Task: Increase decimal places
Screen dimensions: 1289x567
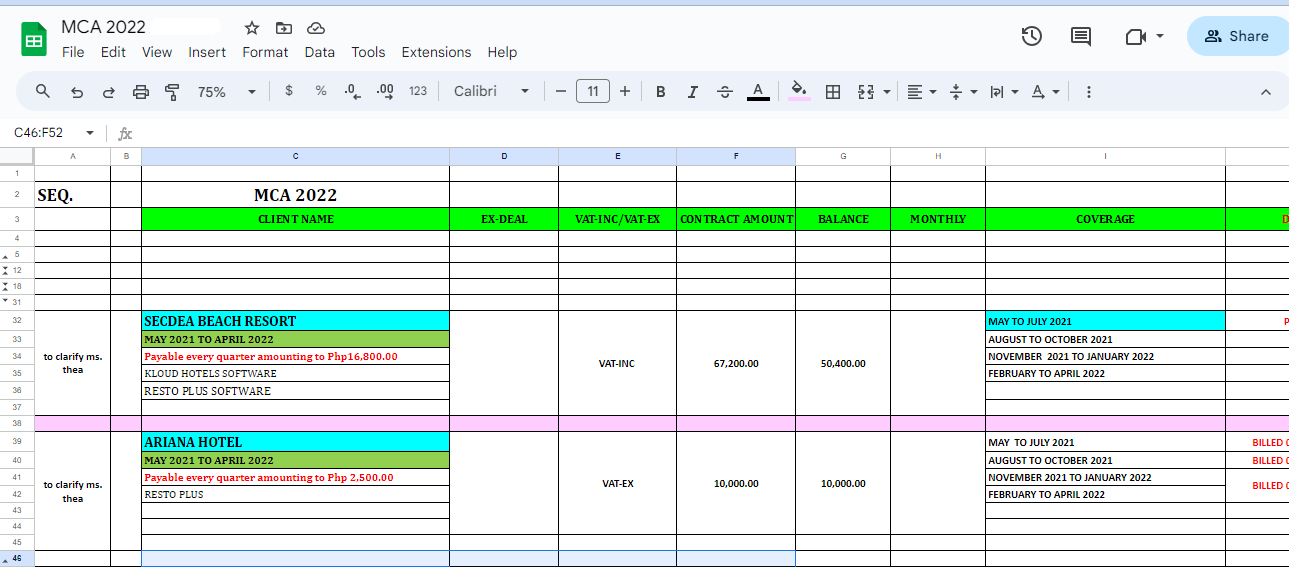Action: tap(385, 91)
